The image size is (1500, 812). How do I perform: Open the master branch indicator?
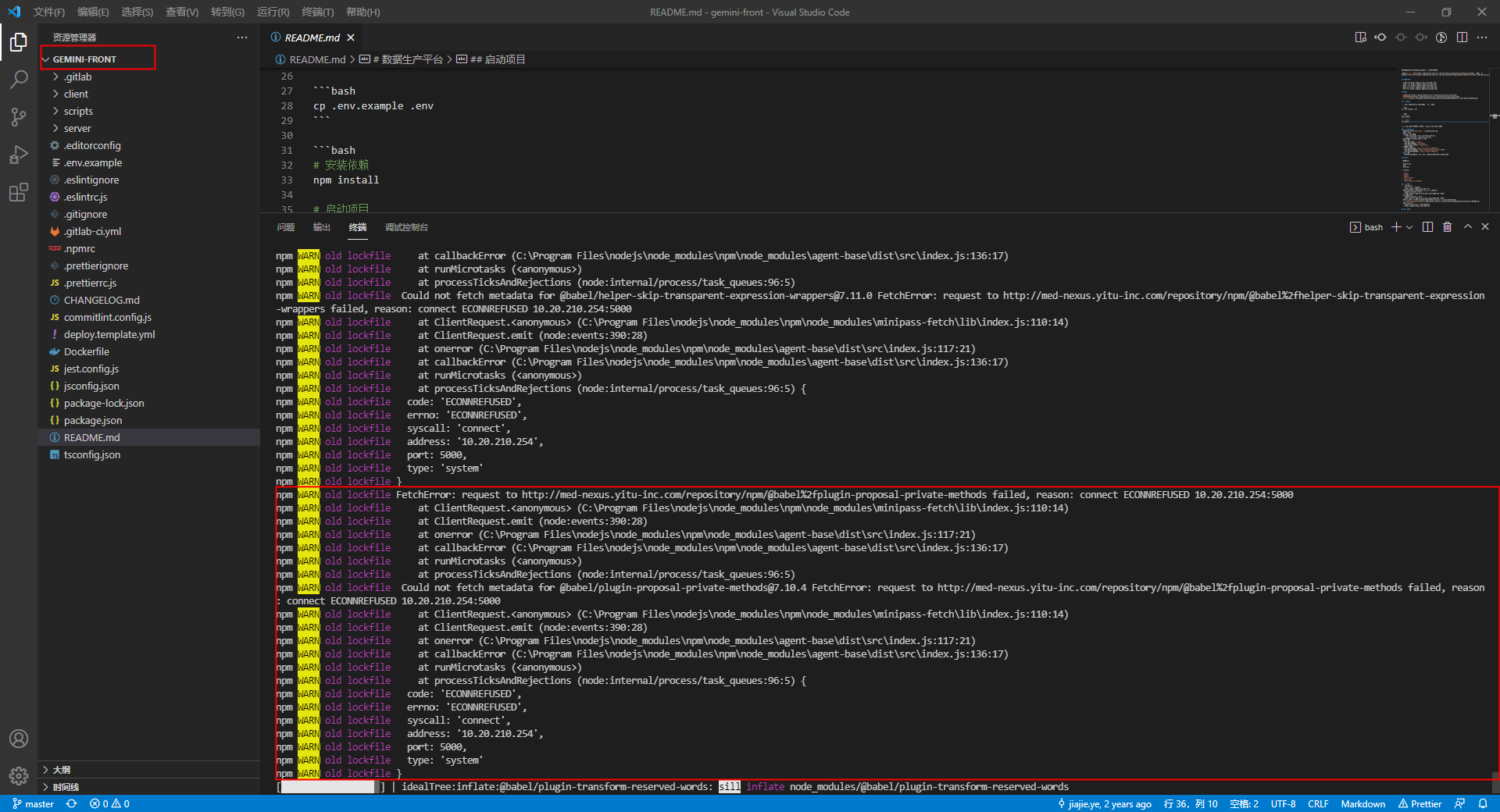(34, 803)
